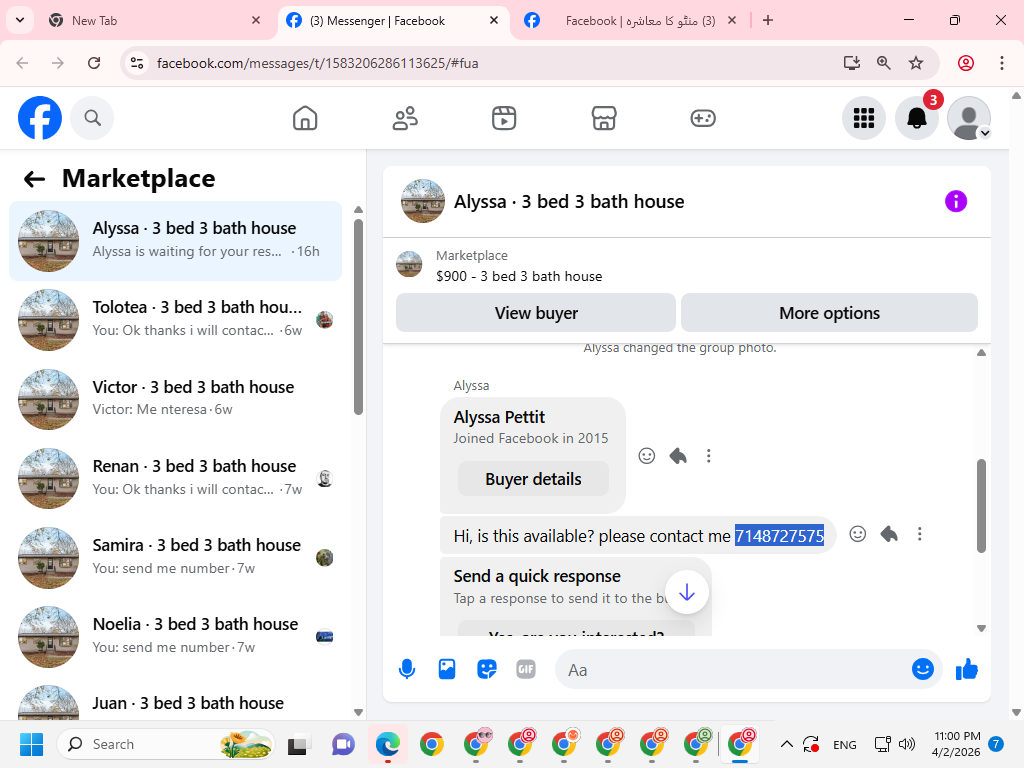Image resolution: width=1024 pixels, height=768 pixels.
Task: Open the tab search dropdown chevron
Action: click(20, 20)
